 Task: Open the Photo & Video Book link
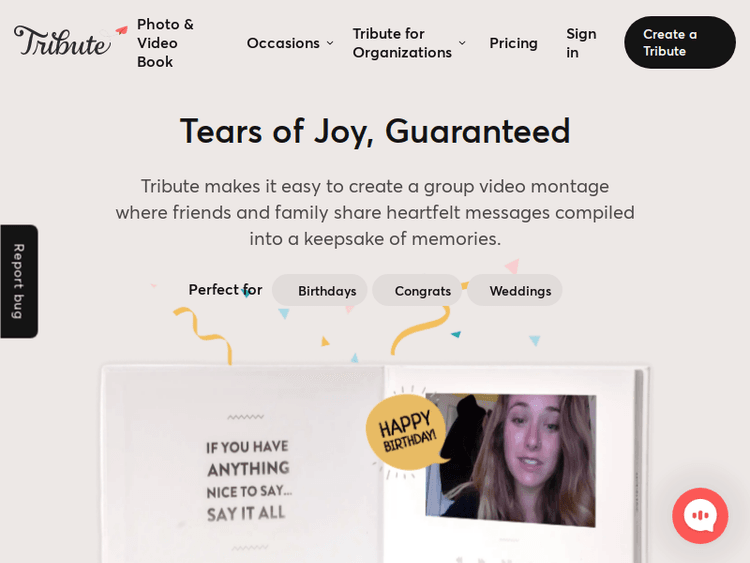[x=165, y=43]
